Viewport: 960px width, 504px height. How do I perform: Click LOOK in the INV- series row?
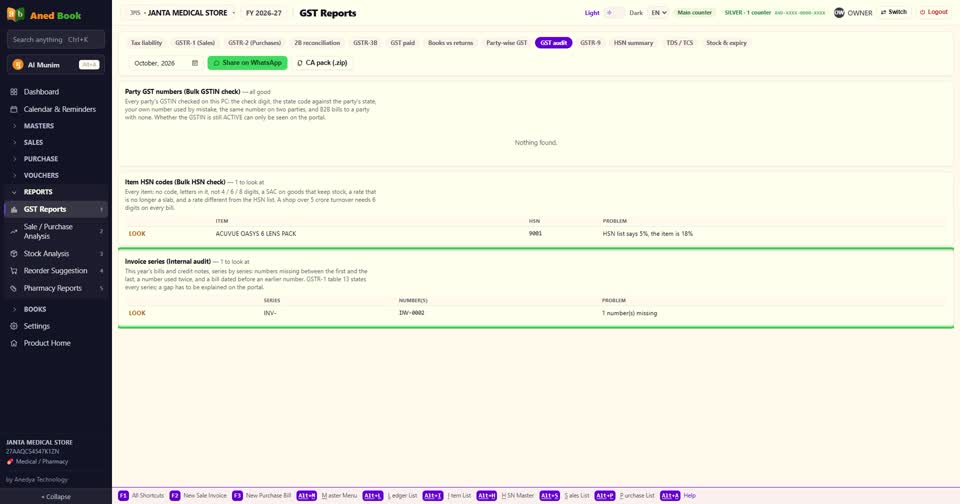coord(137,313)
